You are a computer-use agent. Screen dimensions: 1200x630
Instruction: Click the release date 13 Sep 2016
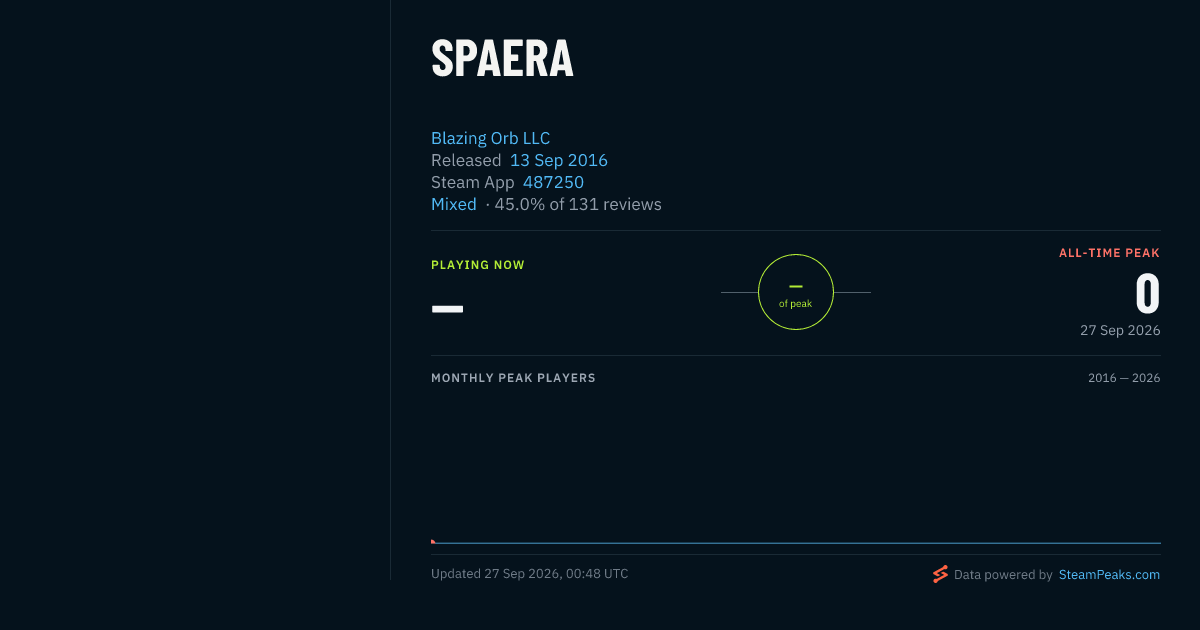pyautogui.click(x=559, y=160)
